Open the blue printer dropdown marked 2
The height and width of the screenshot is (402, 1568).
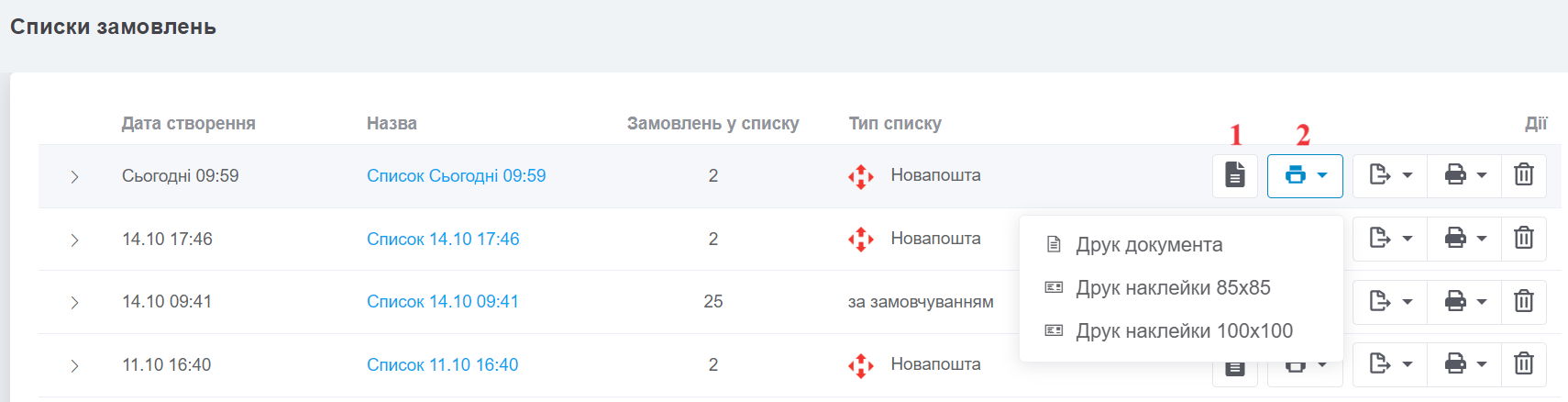[1305, 175]
